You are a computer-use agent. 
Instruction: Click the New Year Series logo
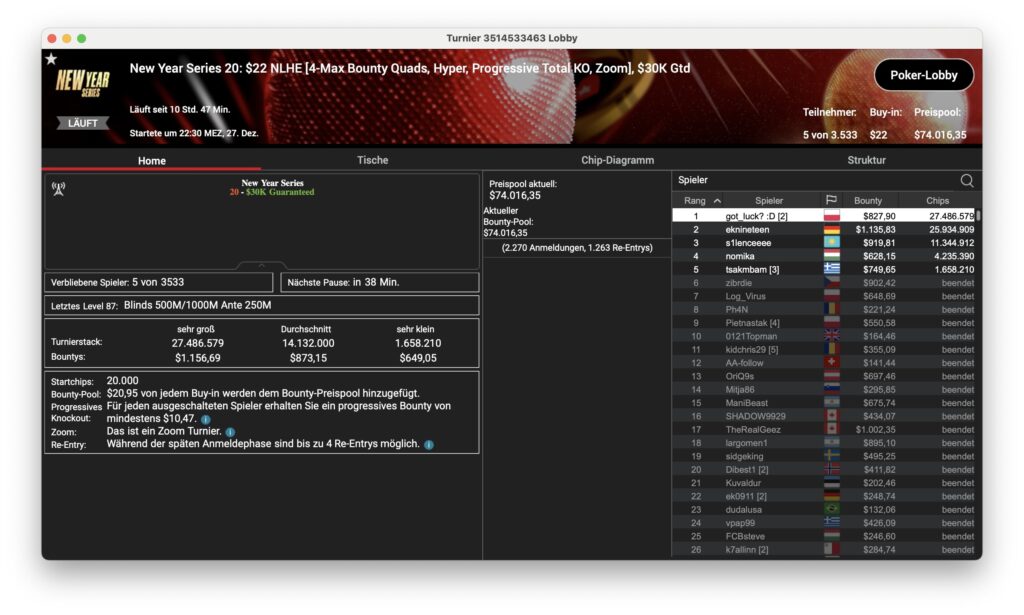(x=82, y=84)
